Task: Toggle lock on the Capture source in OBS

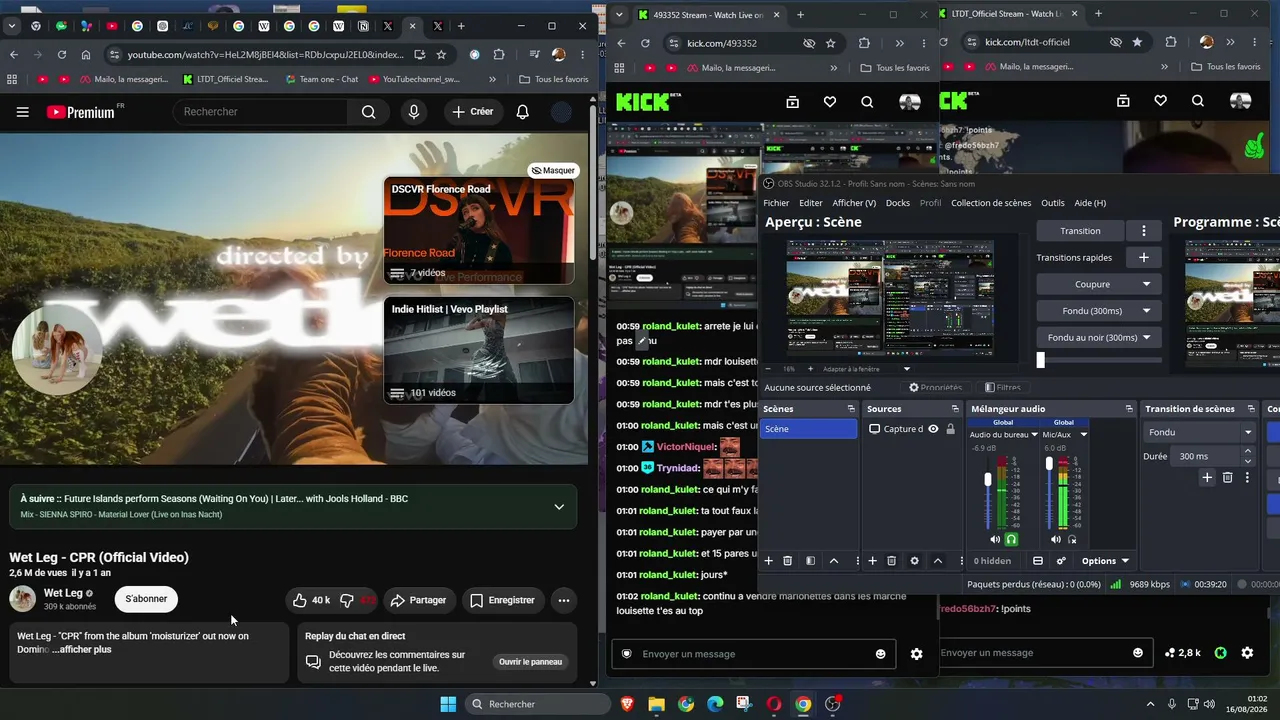Action: pos(950,429)
